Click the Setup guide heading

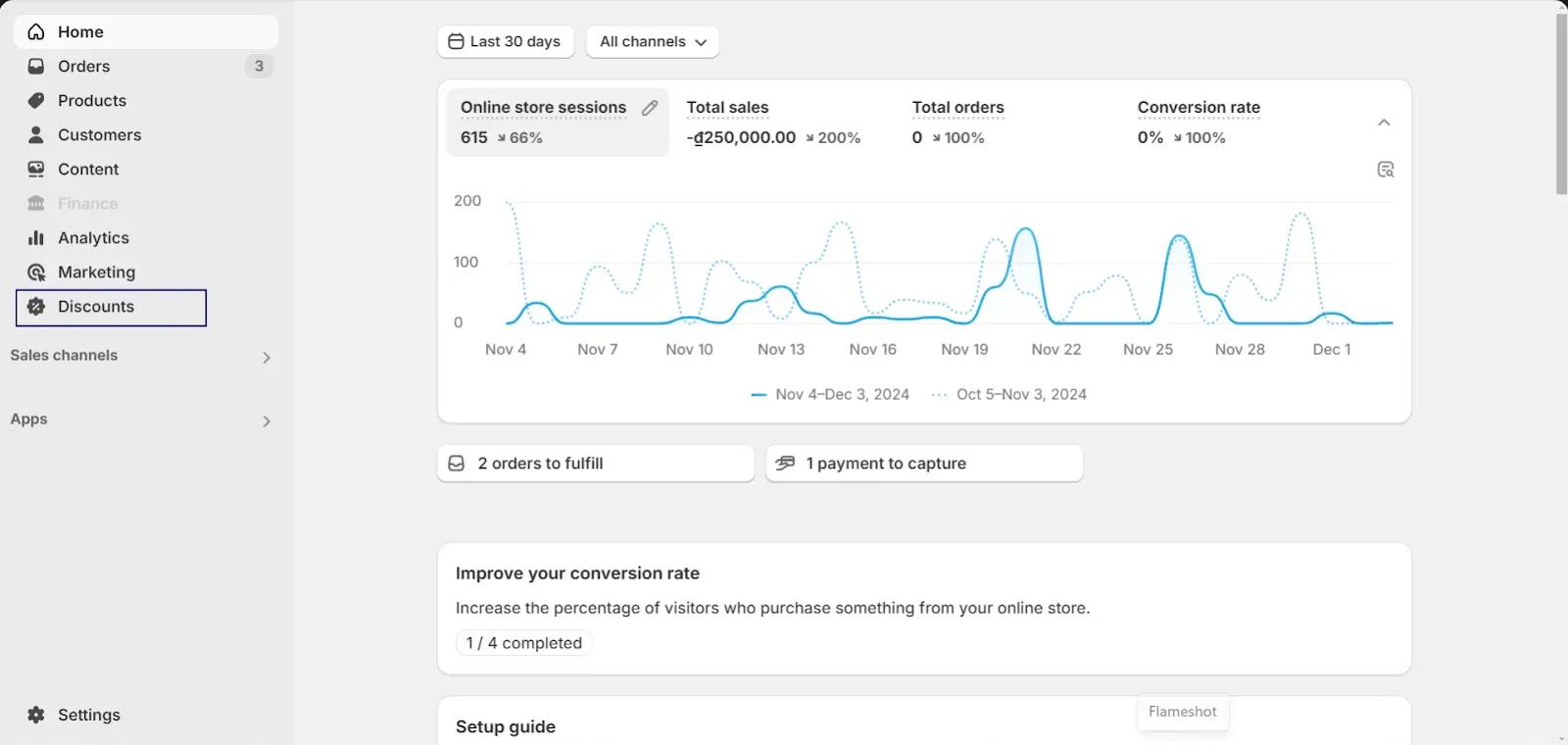506,727
